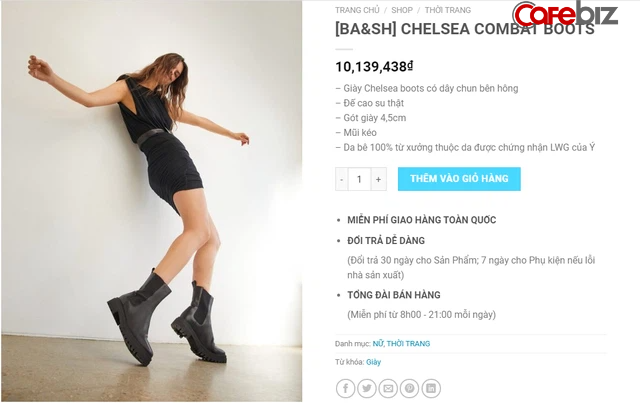Viewport: 640px width, 403px height.
Task: Share product on LinkedIn
Action: pyautogui.click(x=430, y=388)
